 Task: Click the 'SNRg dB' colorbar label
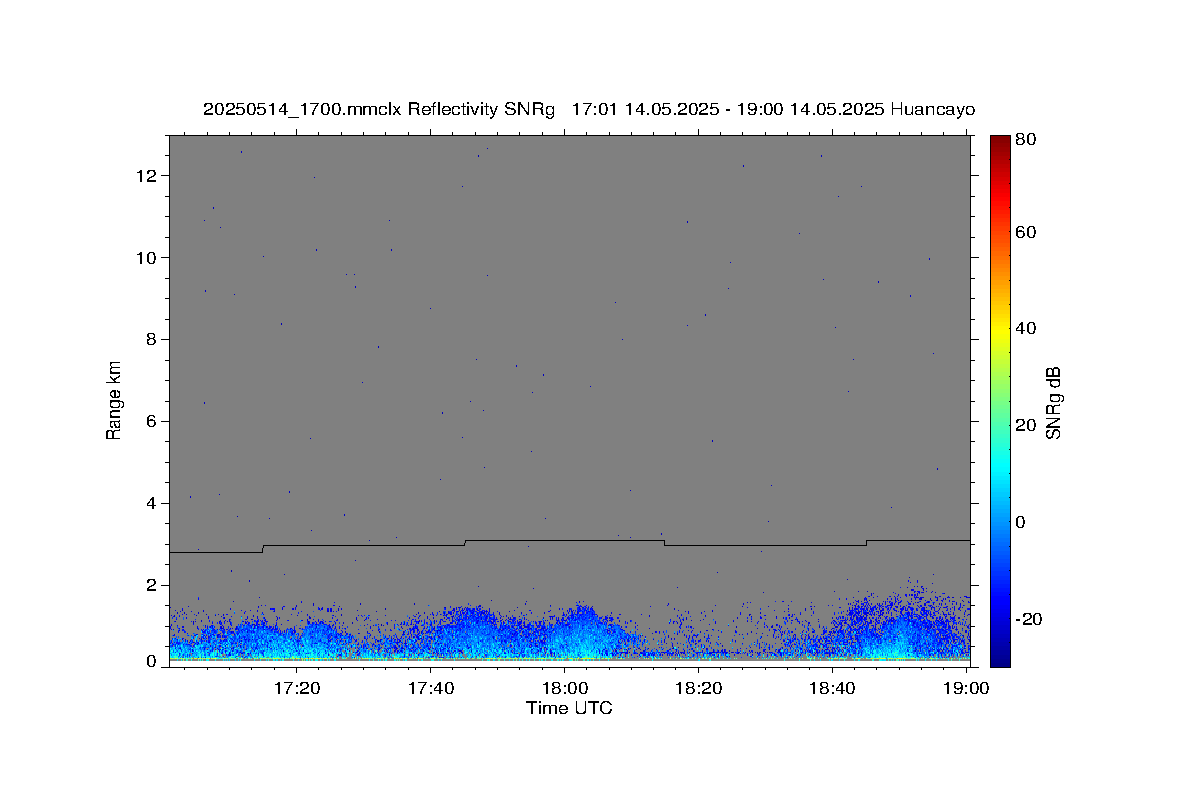pyautogui.click(x=1053, y=402)
